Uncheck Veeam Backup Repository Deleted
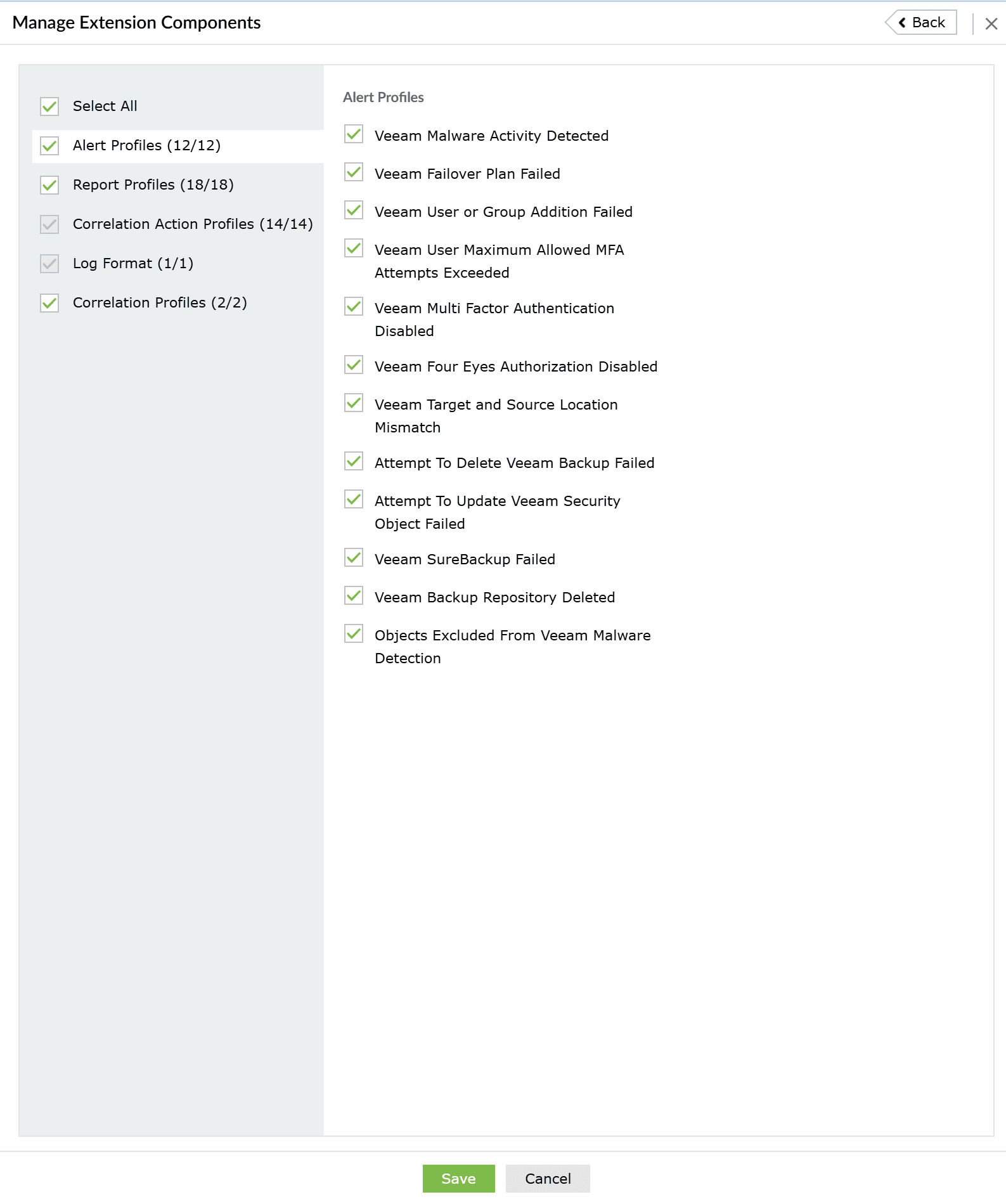Viewport: 1006px width, 1204px height. 354,596
